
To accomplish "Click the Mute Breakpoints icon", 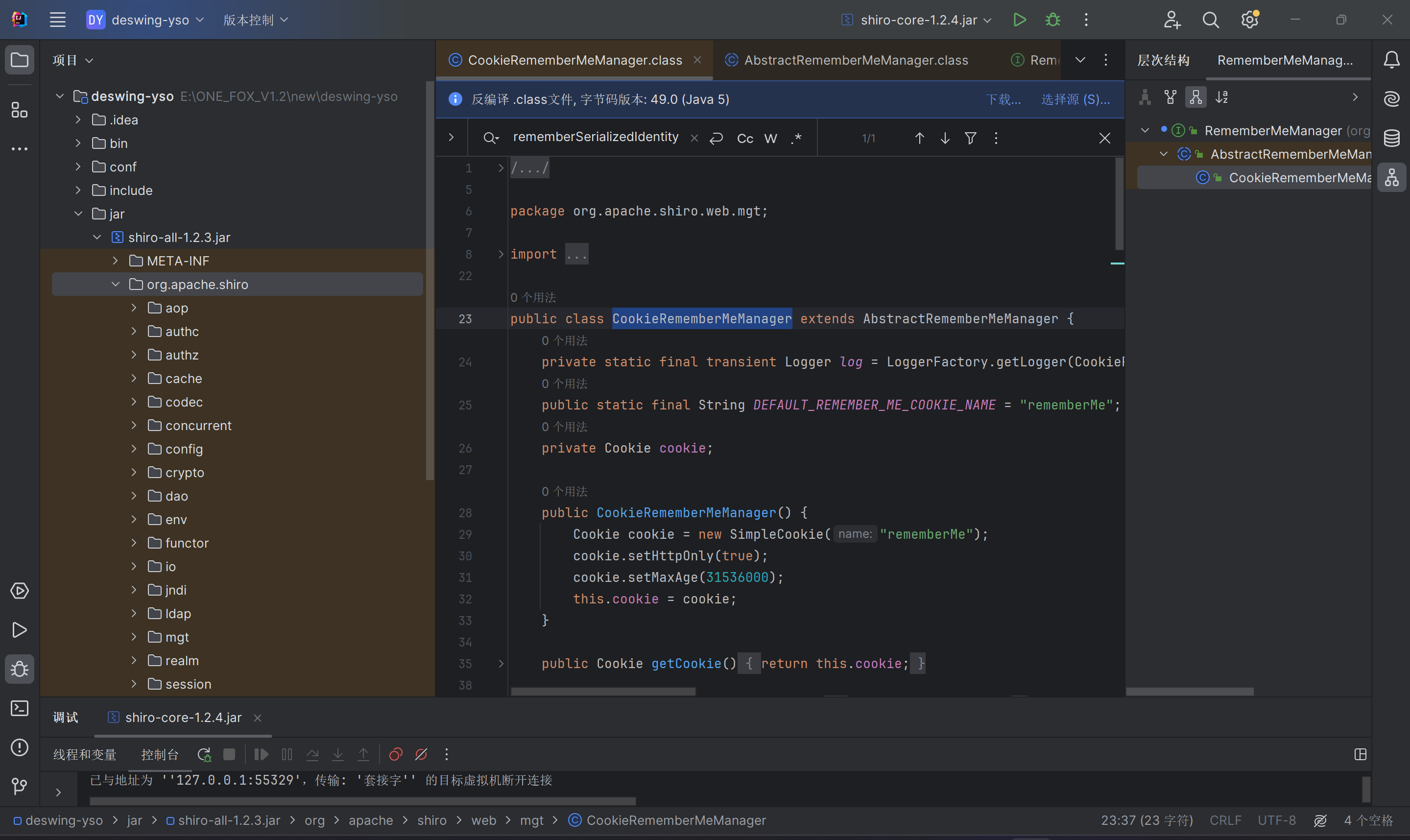I will pos(421,754).
